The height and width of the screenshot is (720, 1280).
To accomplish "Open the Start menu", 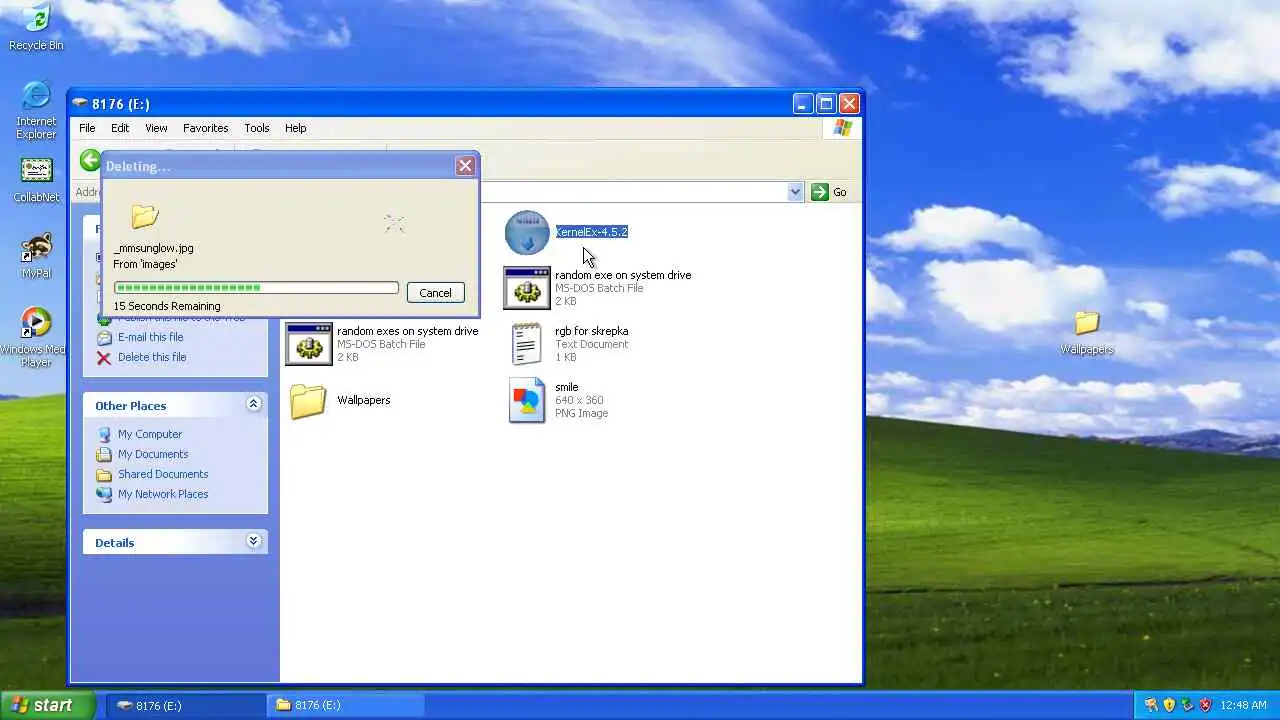I will pyautogui.click(x=47, y=705).
